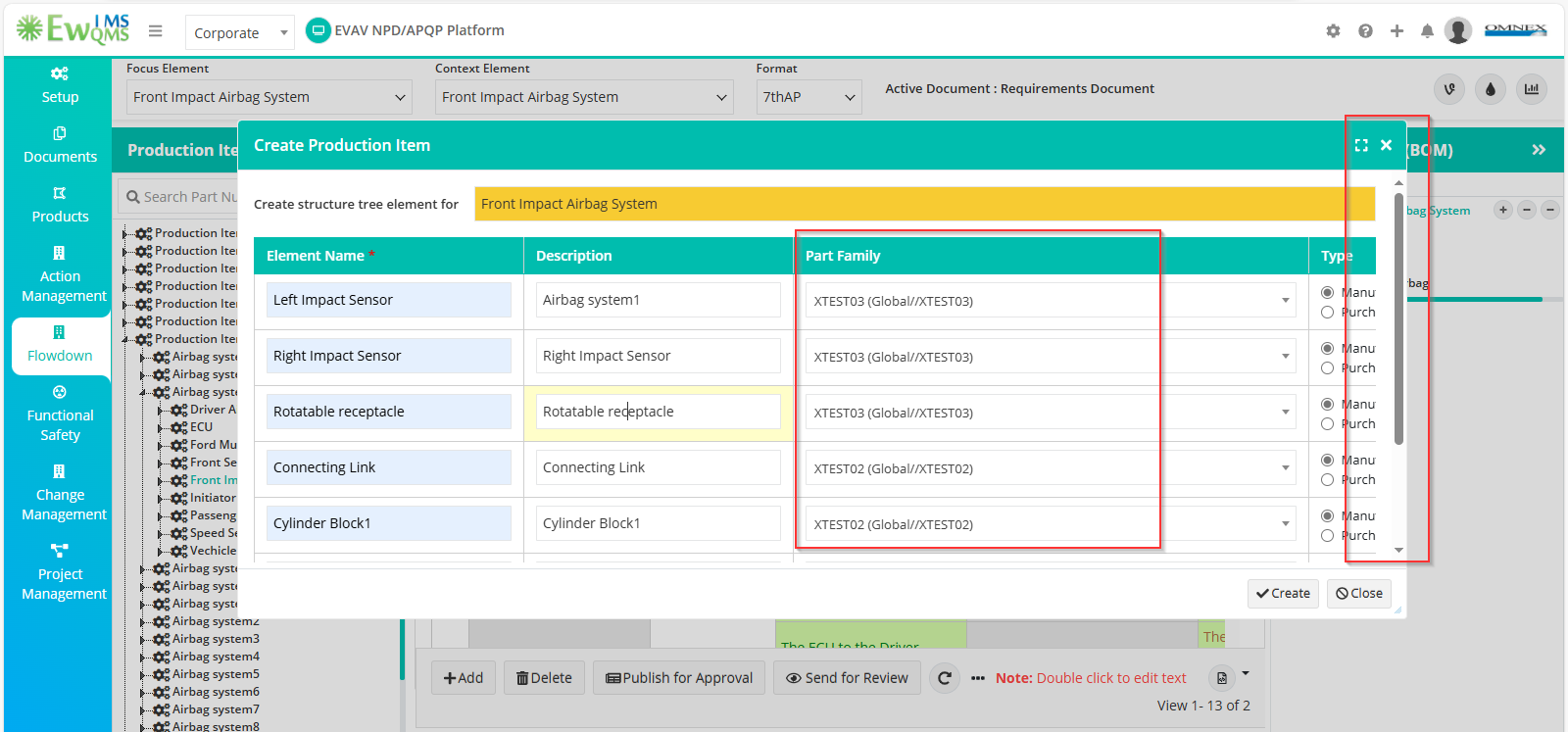Open Part Family dropdown for Right Impact Sensor

point(1051,357)
